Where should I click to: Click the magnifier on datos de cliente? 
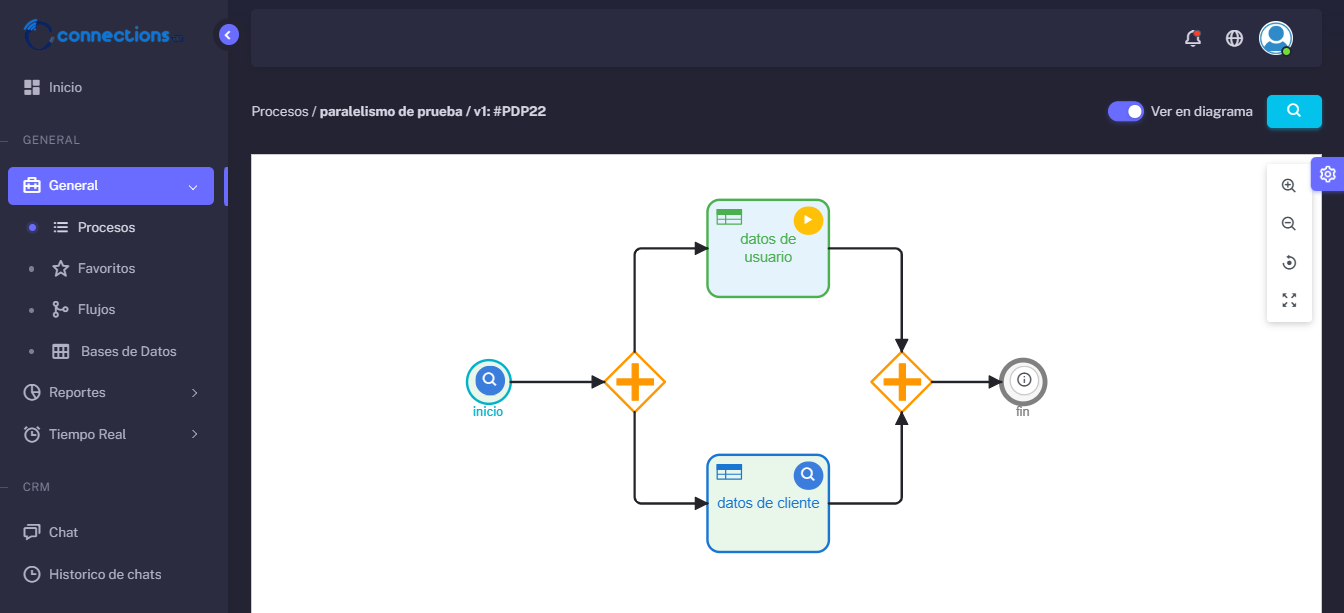(808, 475)
